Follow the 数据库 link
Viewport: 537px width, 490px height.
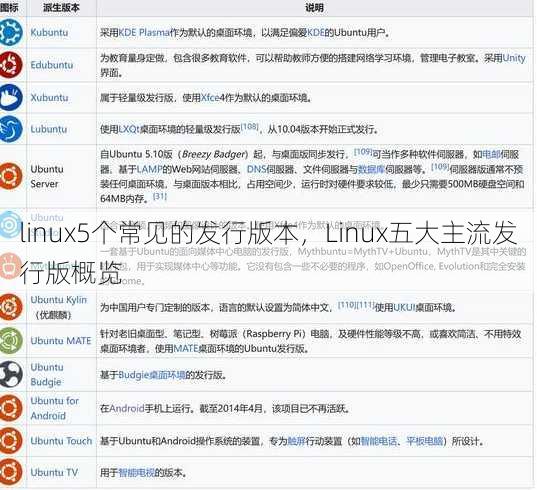(x=372, y=169)
